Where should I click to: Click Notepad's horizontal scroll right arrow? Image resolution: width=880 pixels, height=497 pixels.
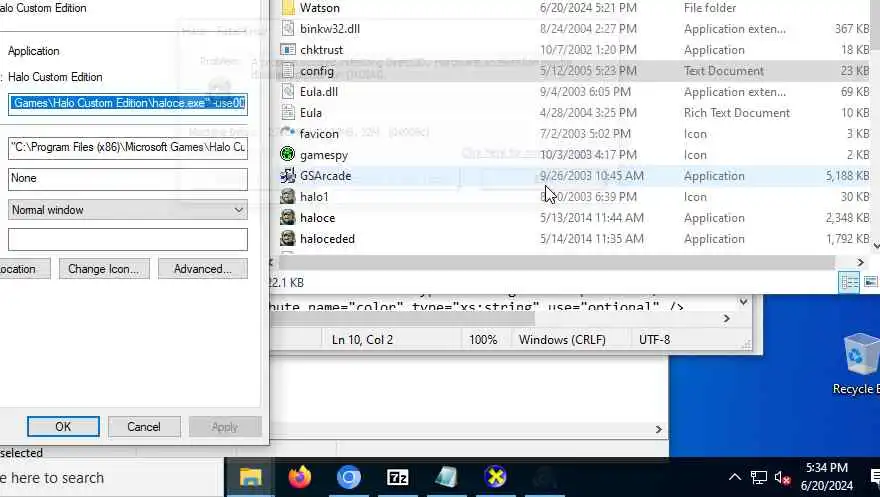pos(726,319)
